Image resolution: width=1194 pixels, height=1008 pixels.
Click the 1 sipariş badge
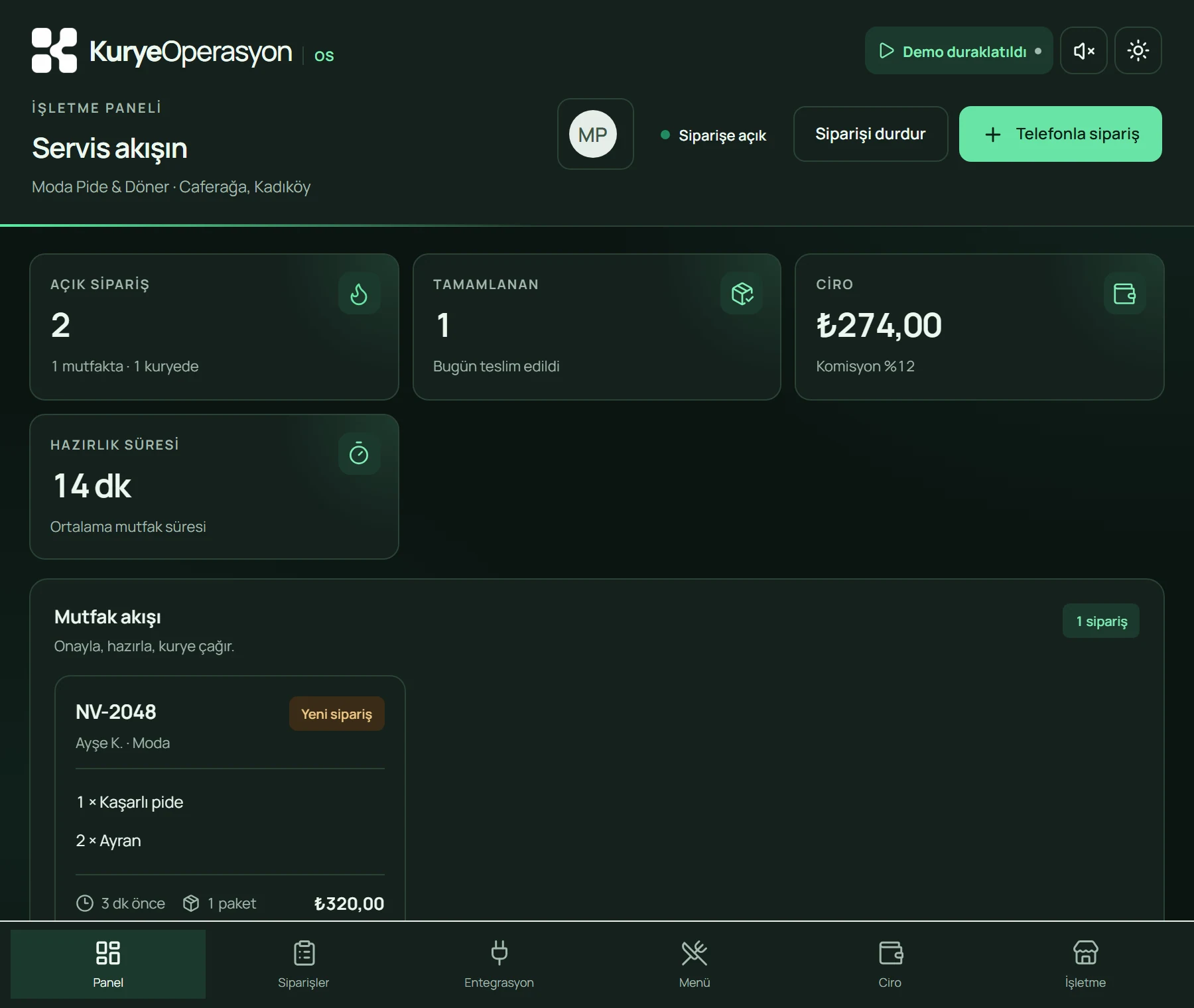[1101, 621]
